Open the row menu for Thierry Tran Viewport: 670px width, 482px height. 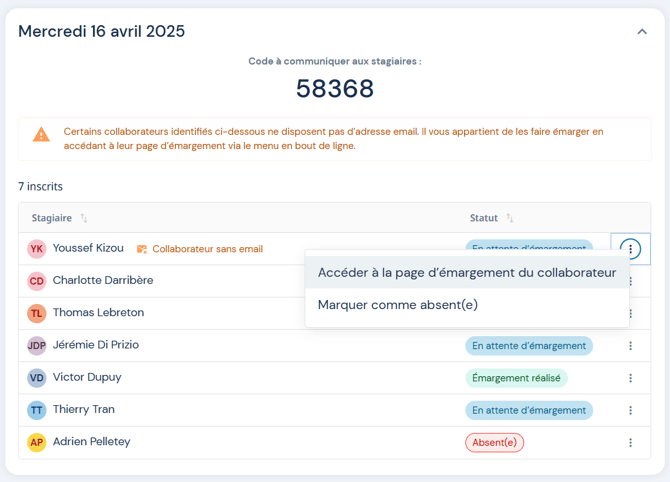(x=630, y=410)
